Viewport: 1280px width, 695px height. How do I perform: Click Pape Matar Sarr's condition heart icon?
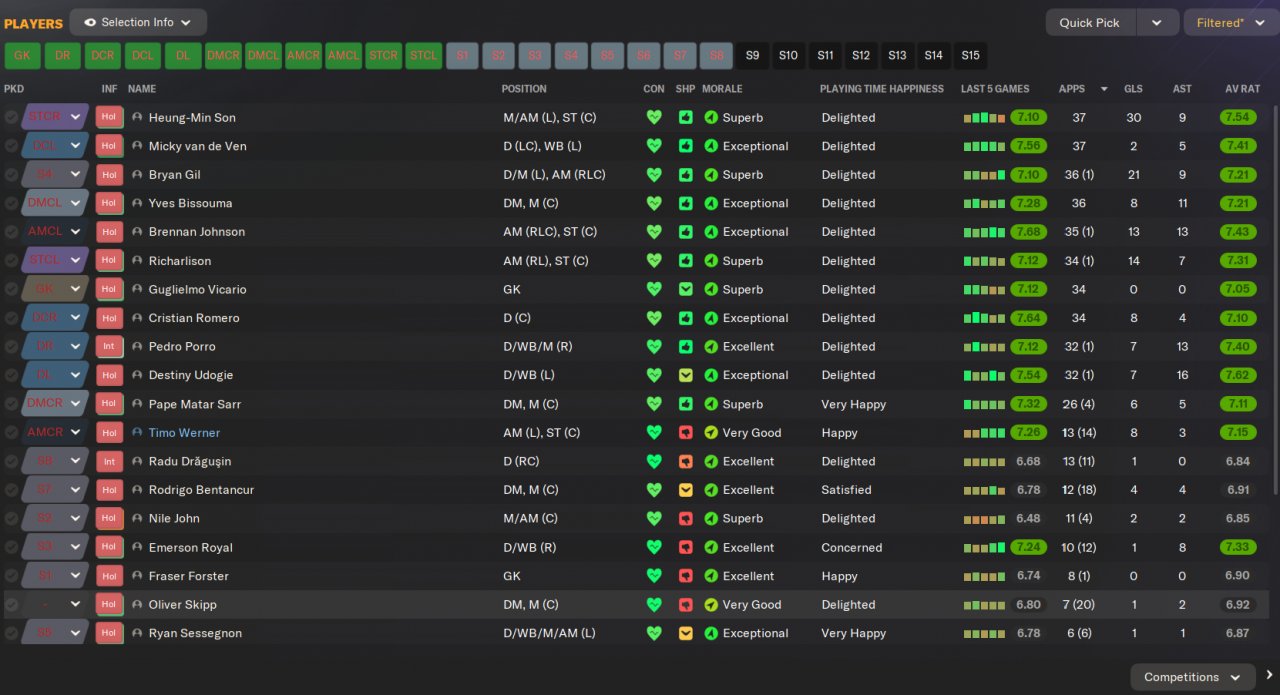pyautogui.click(x=654, y=404)
